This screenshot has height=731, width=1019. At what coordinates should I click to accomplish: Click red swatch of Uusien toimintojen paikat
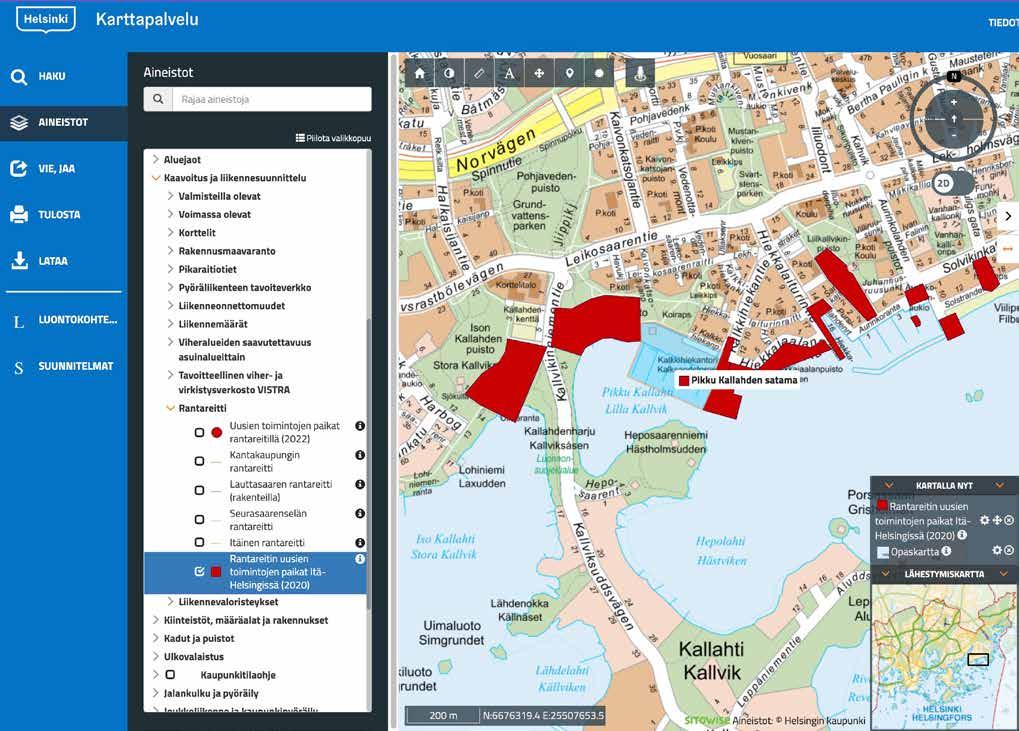[217, 432]
